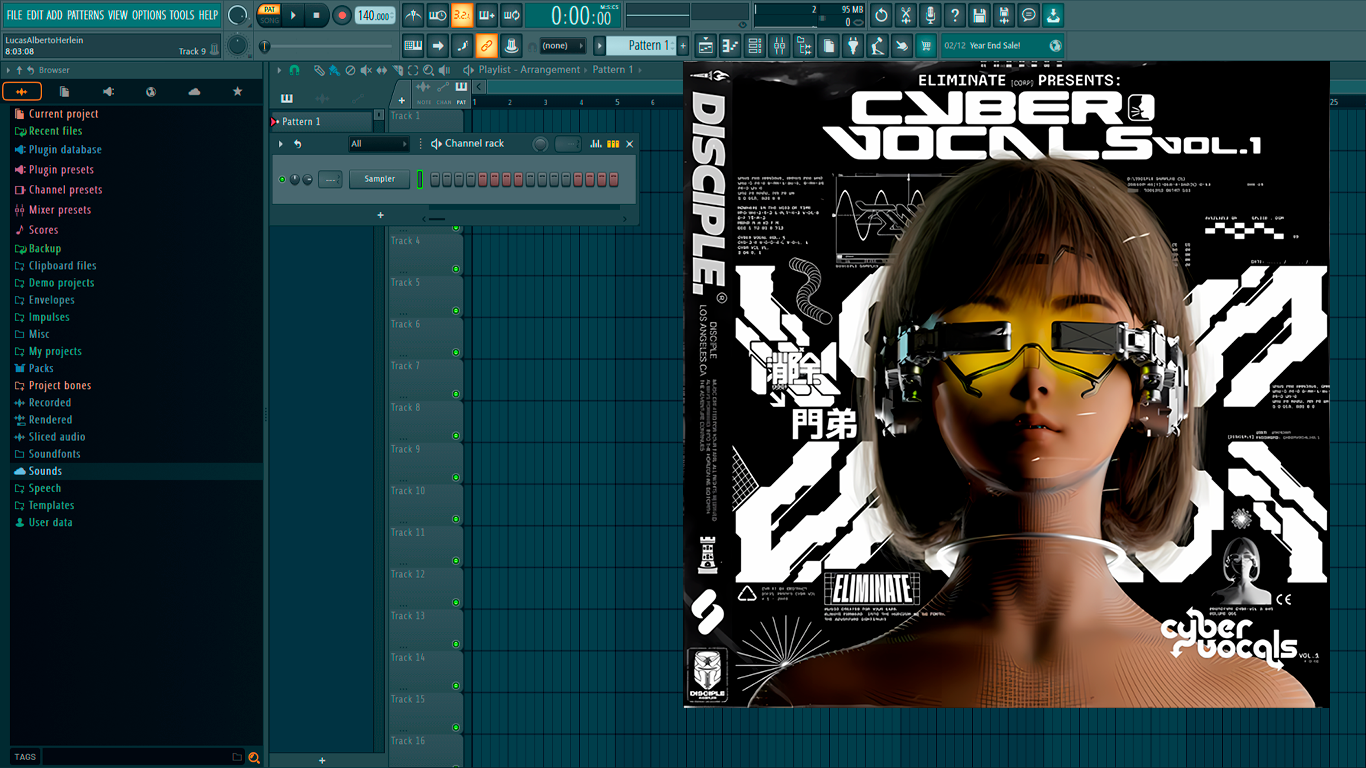Select the playlist paint brush tool
Viewport: 1366px width, 768px height.
[x=334, y=70]
